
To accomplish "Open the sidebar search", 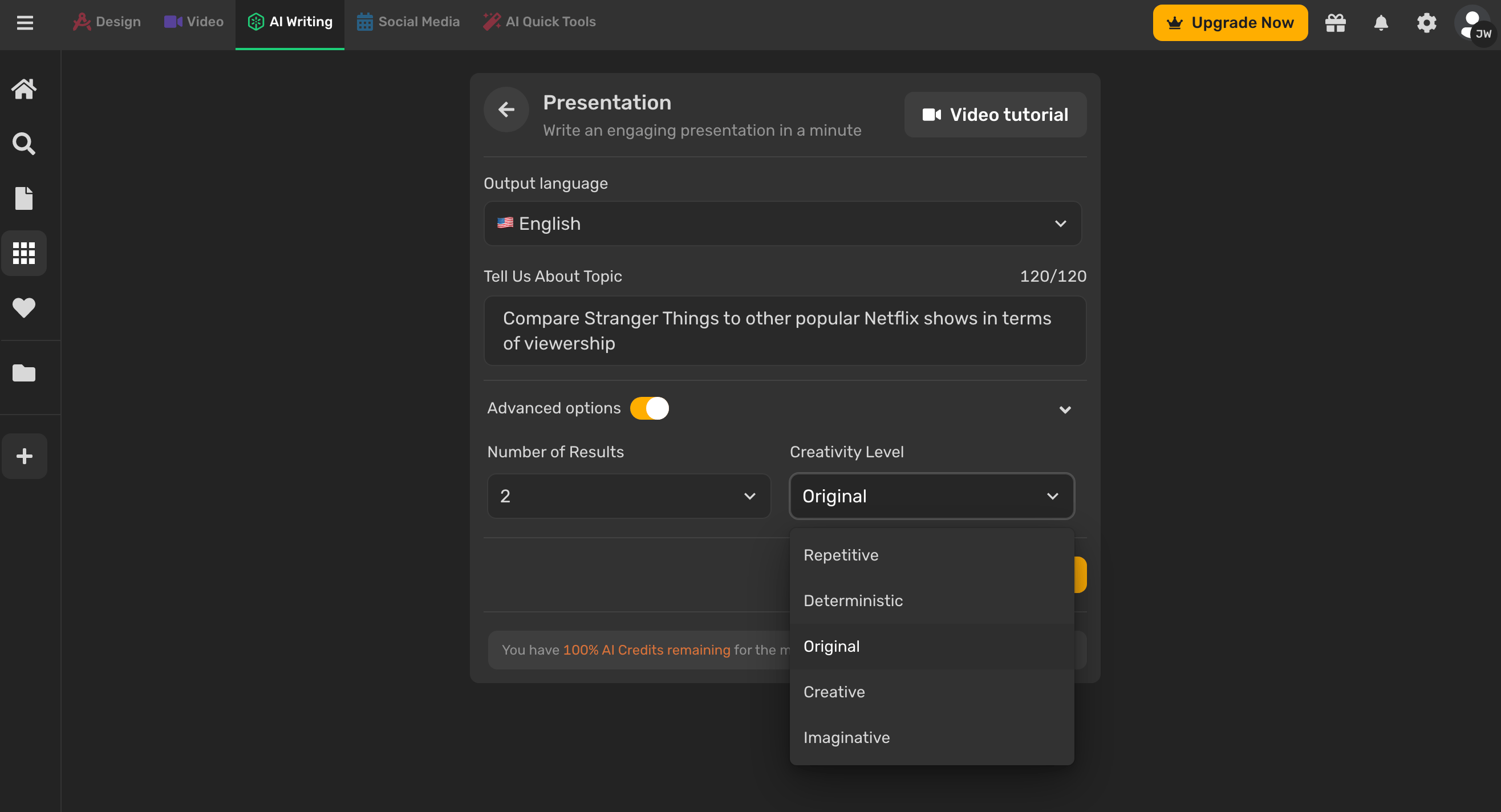I will coord(24,143).
